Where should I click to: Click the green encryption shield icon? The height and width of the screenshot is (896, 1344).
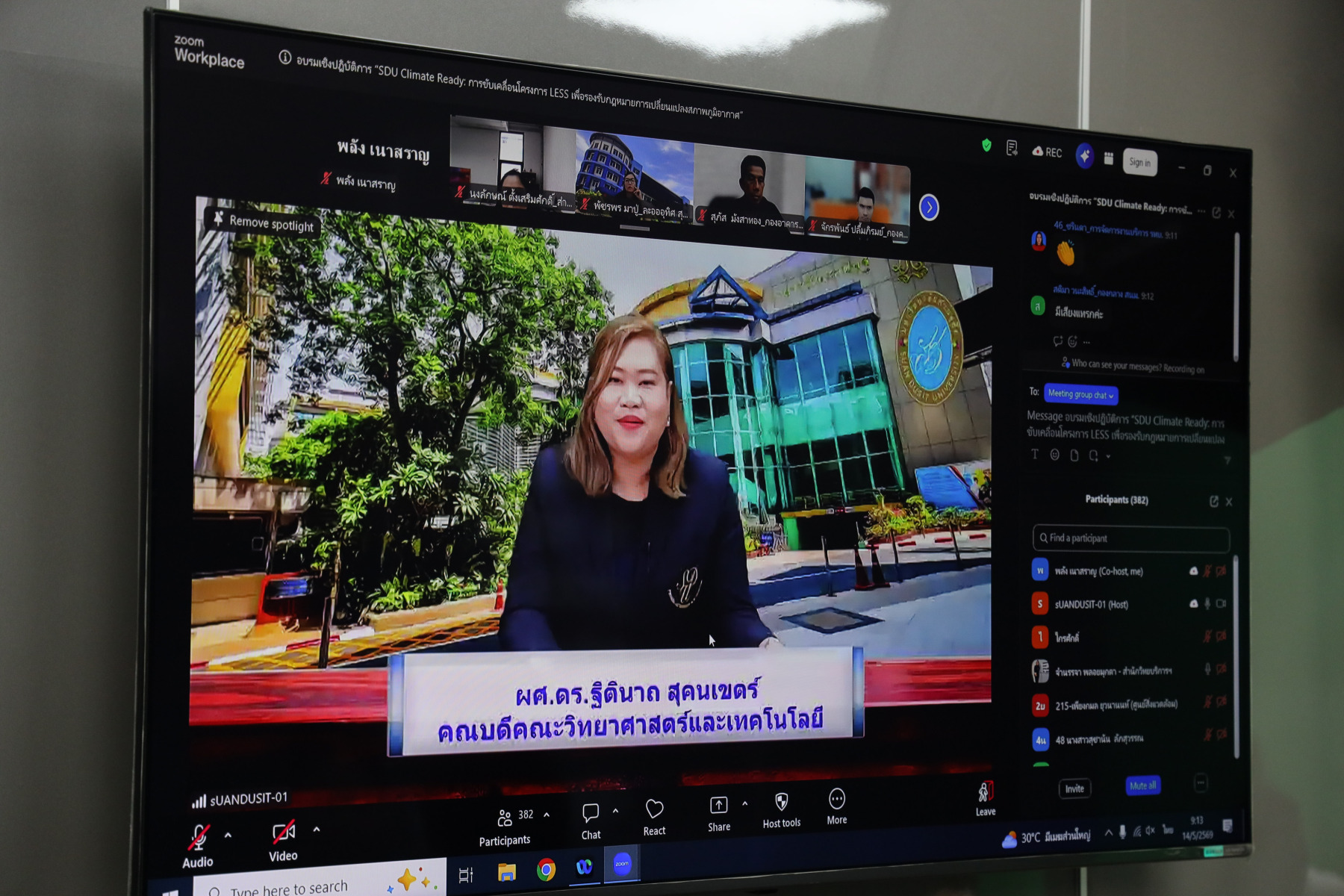tap(986, 146)
